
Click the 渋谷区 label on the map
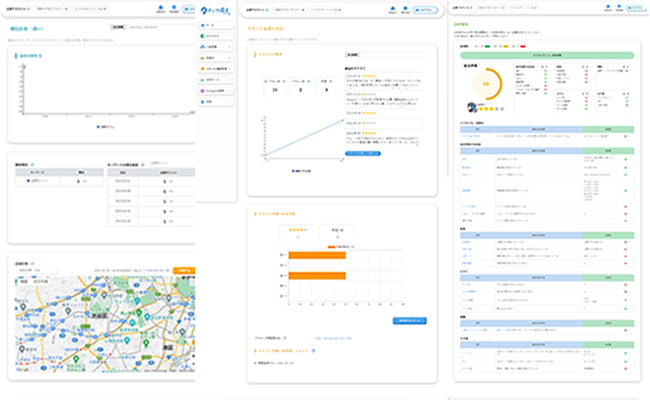[x=99, y=316]
